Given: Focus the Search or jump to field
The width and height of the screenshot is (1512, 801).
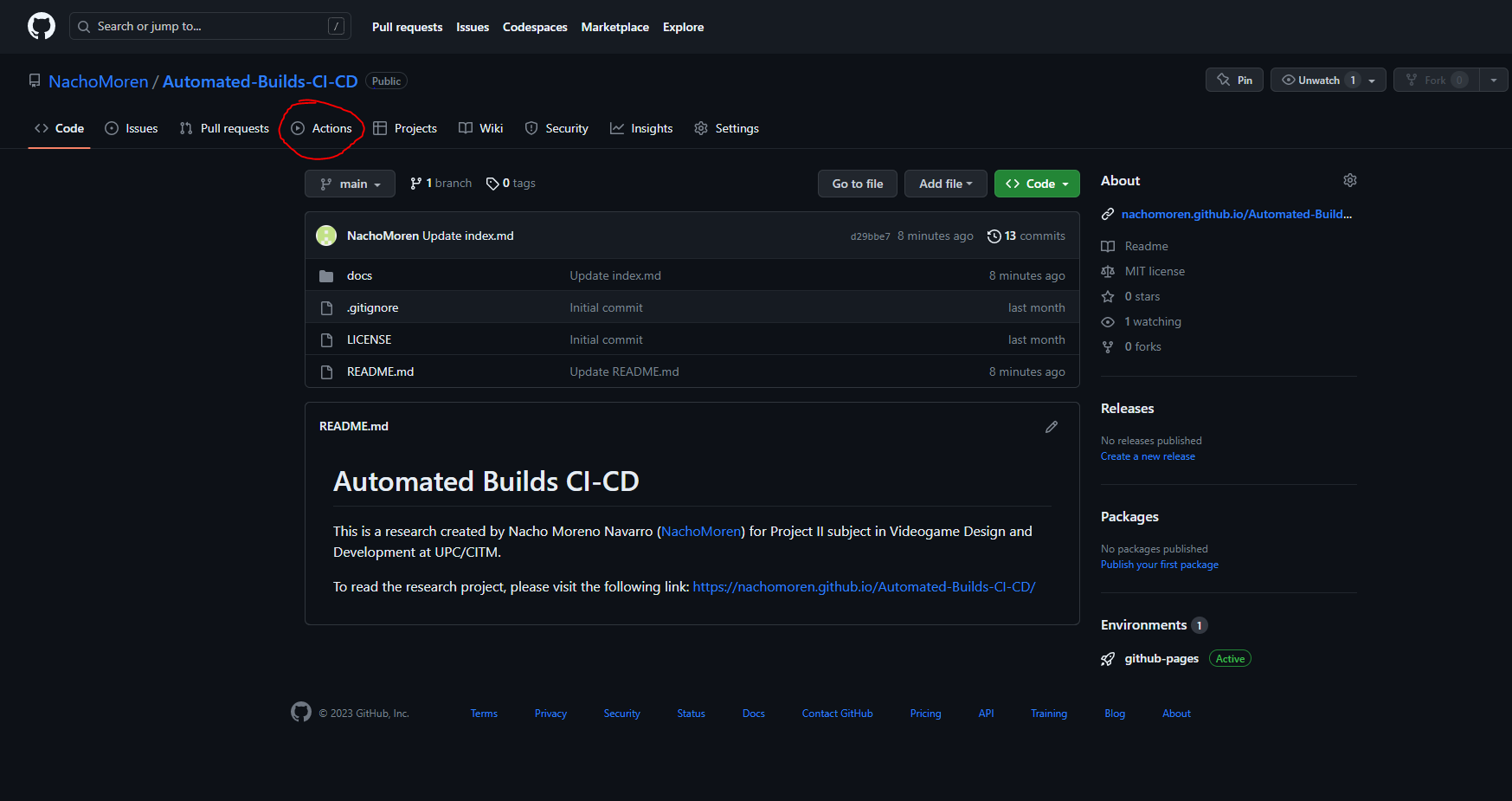Looking at the screenshot, I should tap(210, 26).
